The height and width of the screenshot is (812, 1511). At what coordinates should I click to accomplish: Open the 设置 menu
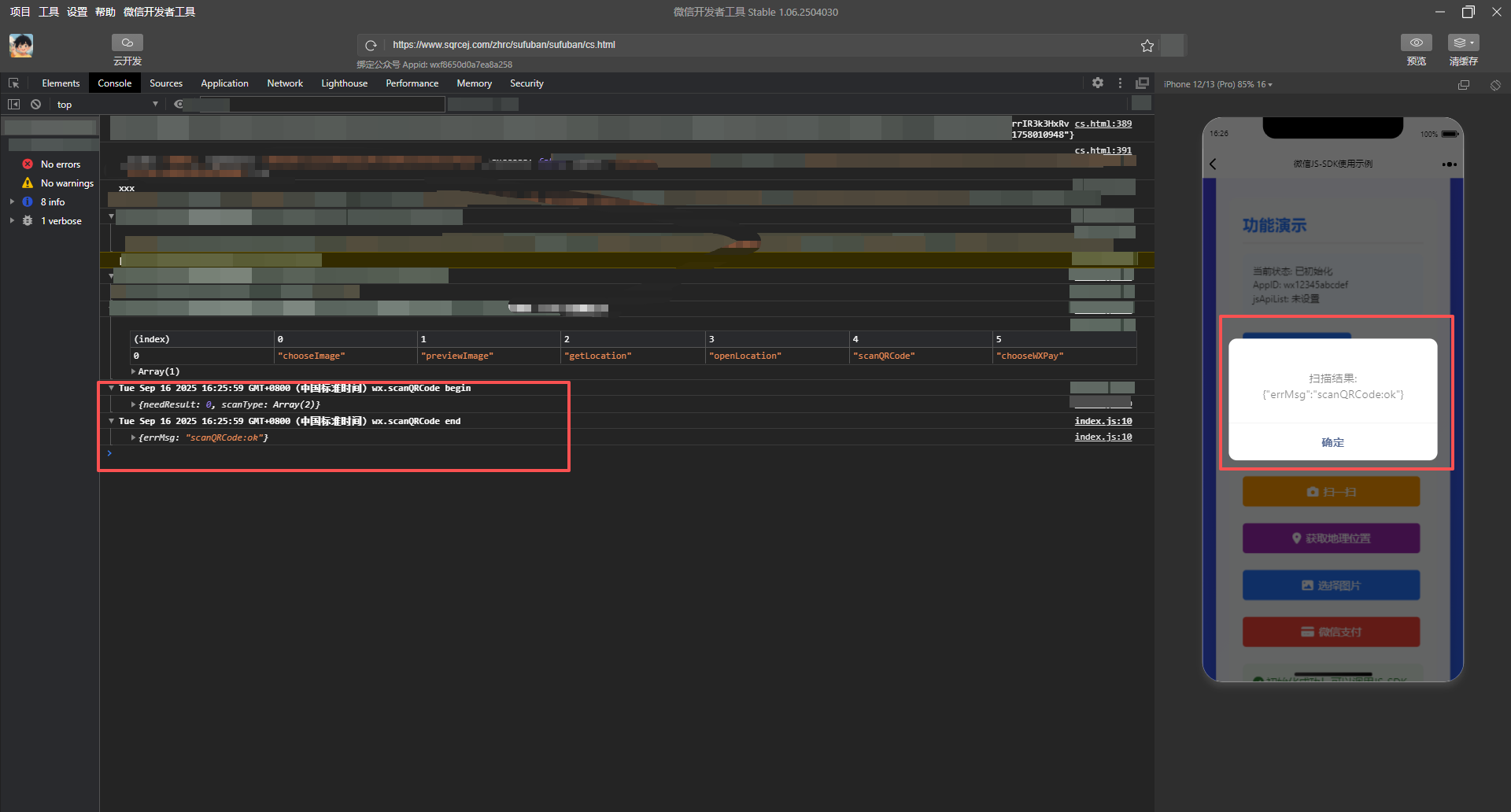pyautogui.click(x=77, y=12)
